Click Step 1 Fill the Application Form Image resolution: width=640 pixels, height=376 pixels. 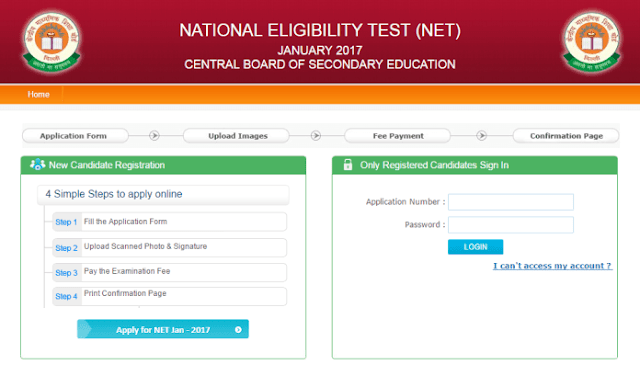click(169, 222)
